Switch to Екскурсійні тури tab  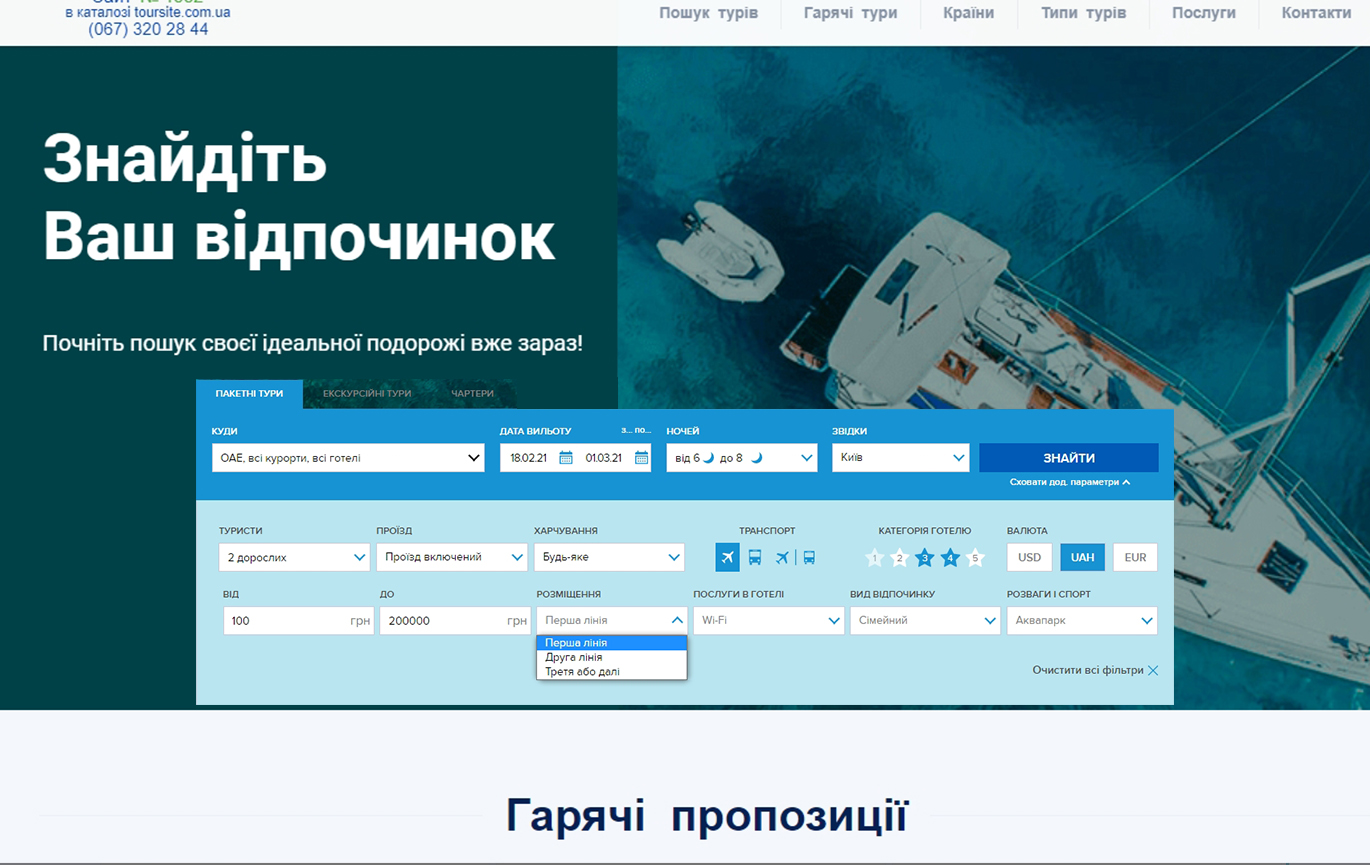coord(367,394)
